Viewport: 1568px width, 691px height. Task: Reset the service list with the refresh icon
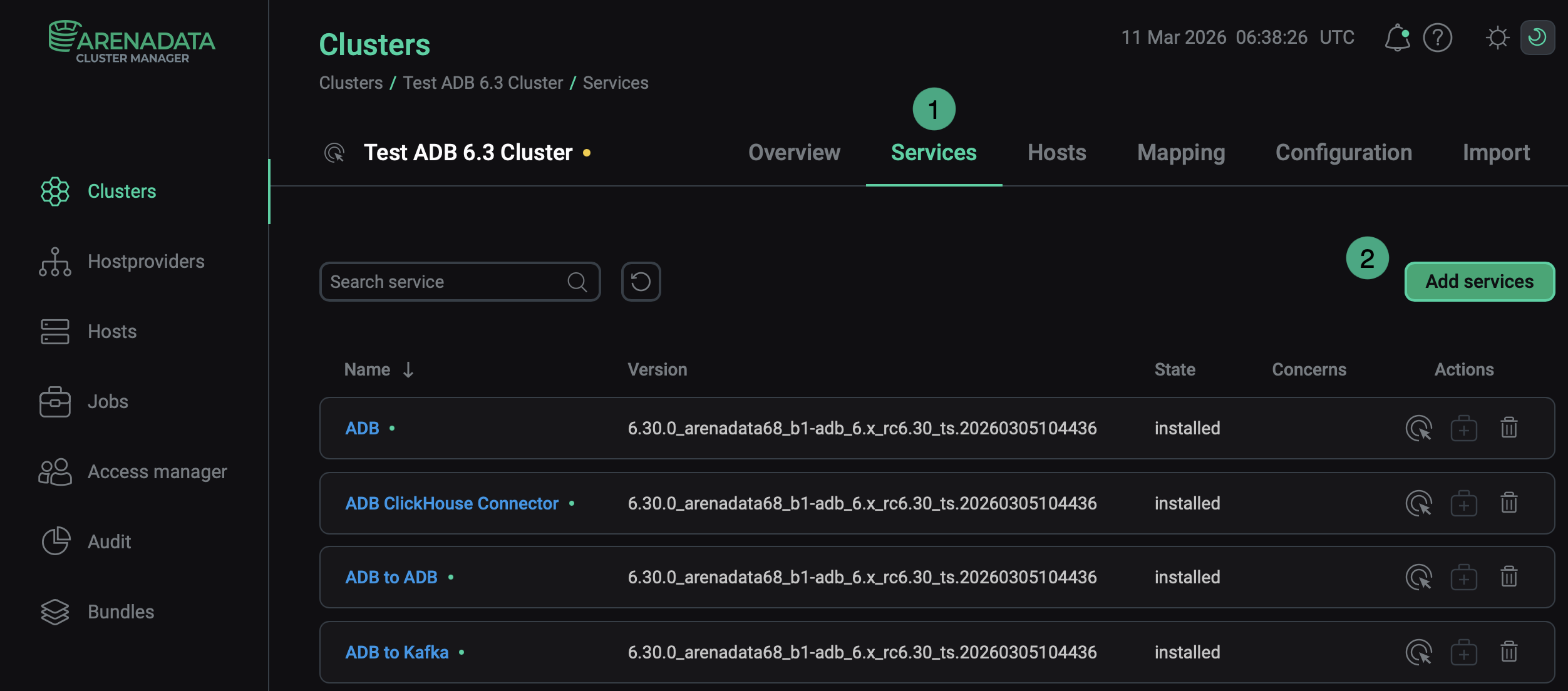pos(640,281)
